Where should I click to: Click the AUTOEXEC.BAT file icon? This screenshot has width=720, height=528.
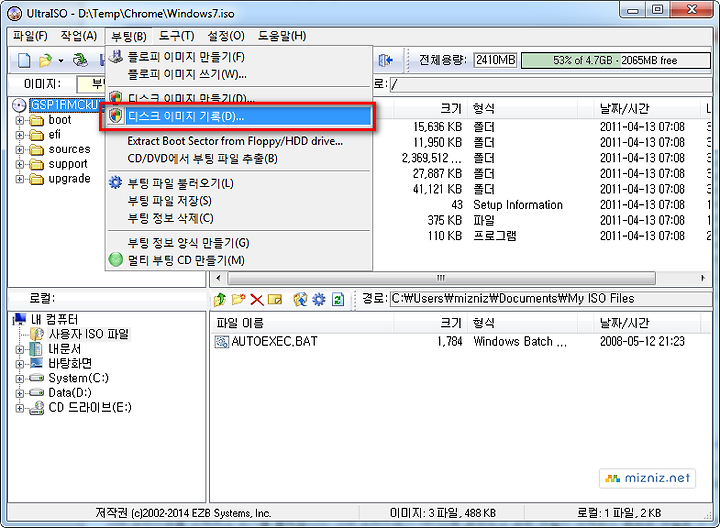(221, 342)
